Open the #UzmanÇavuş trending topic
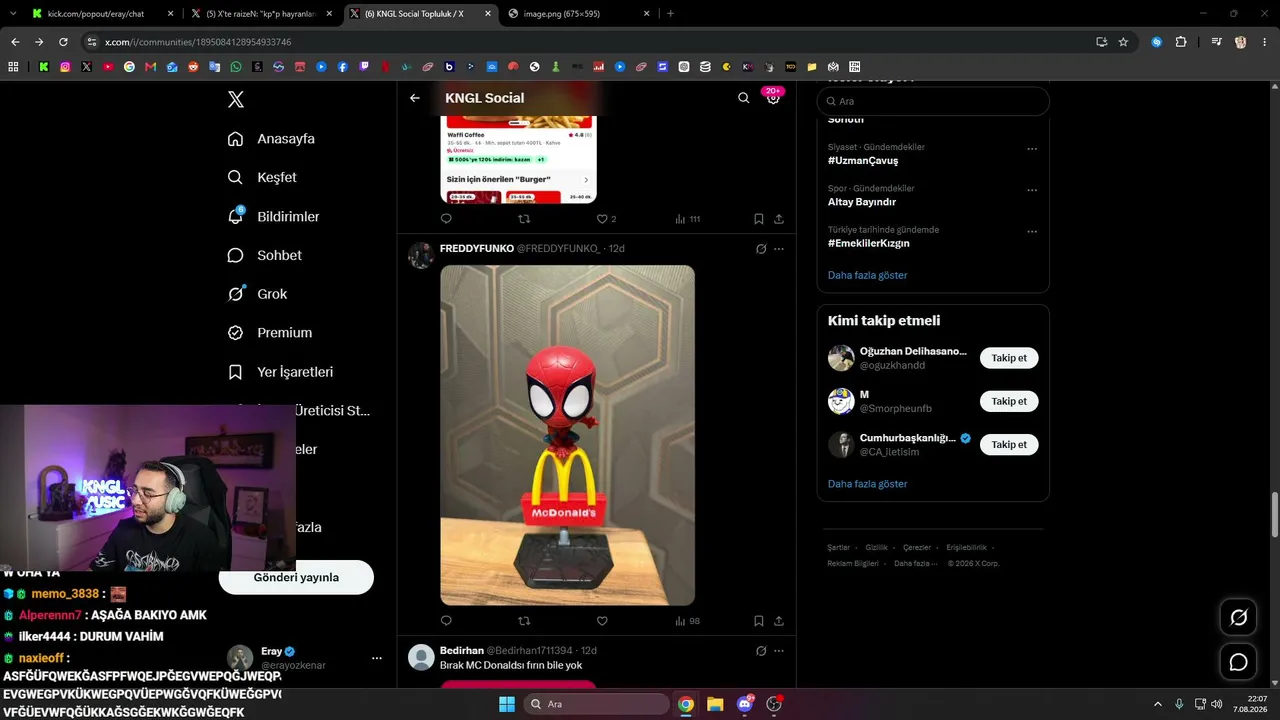 [x=863, y=161]
